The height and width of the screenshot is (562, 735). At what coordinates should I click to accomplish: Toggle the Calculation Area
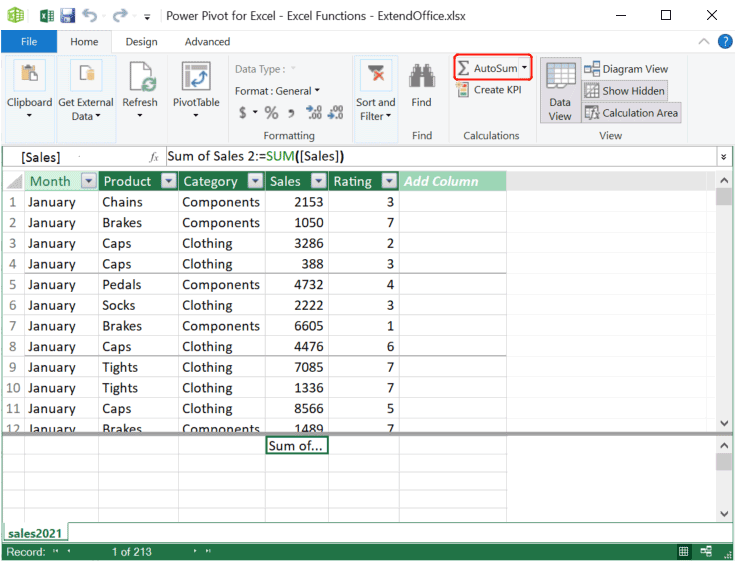coord(631,113)
